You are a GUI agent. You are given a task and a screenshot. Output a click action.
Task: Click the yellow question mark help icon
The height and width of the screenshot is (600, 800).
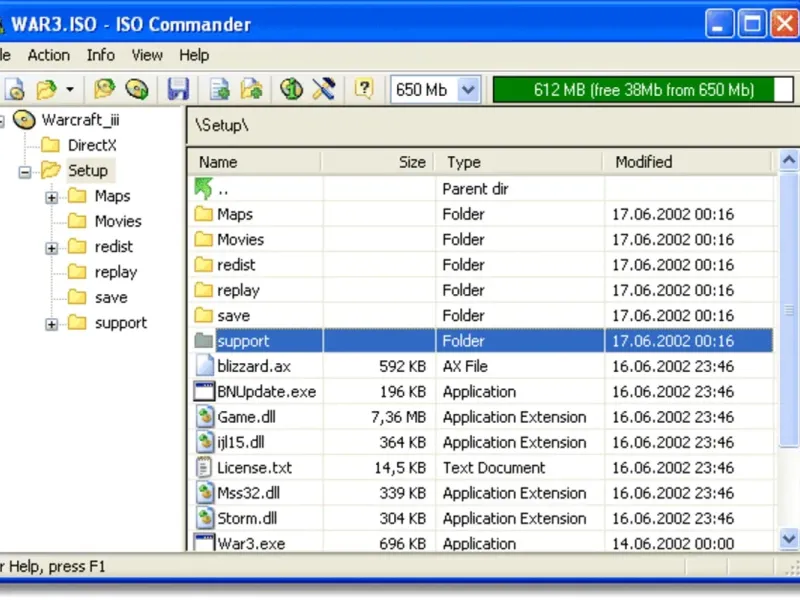pyautogui.click(x=364, y=89)
